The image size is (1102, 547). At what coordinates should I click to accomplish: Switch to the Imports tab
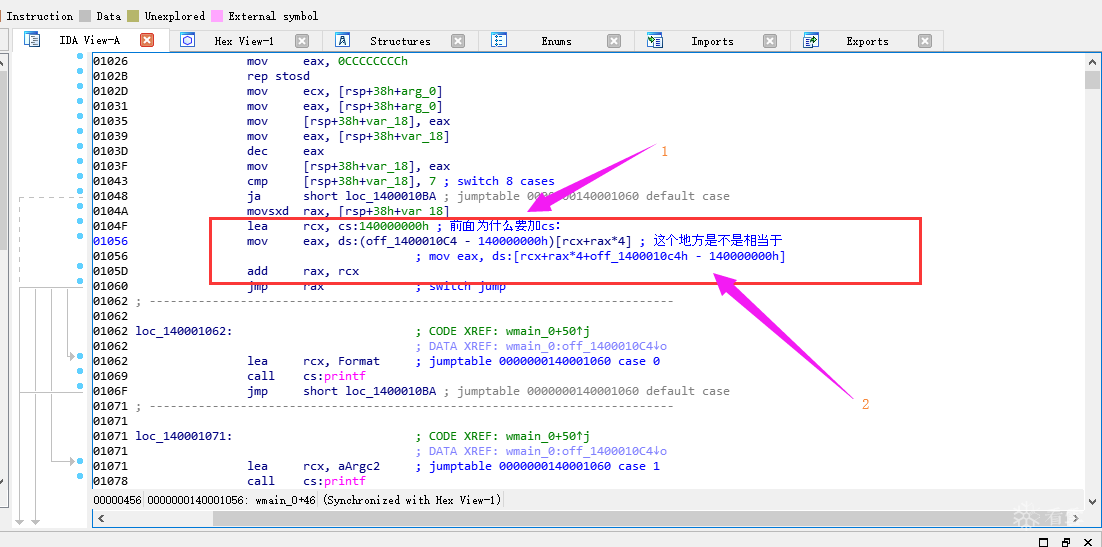click(712, 41)
